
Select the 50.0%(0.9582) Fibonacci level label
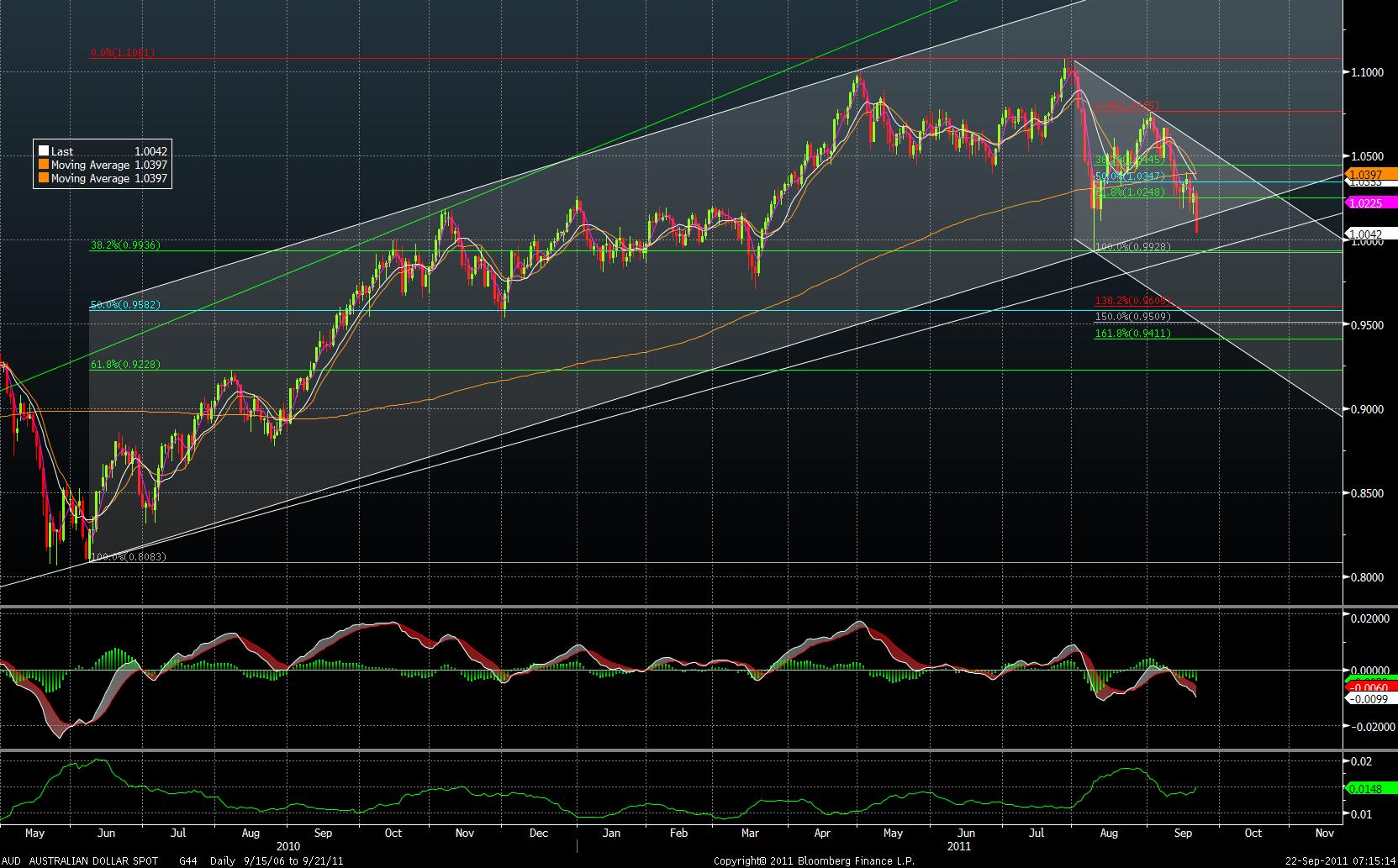click(x=124, y=305)
